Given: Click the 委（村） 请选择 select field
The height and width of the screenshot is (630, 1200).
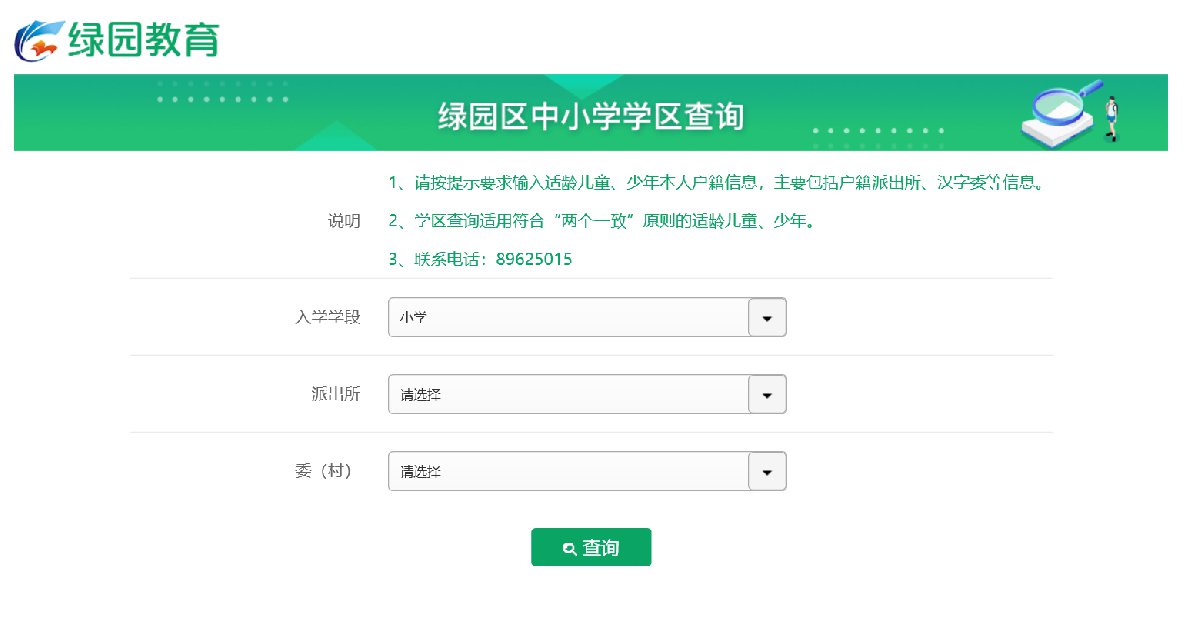Looking at the screenshot, I should coord(587,471).
